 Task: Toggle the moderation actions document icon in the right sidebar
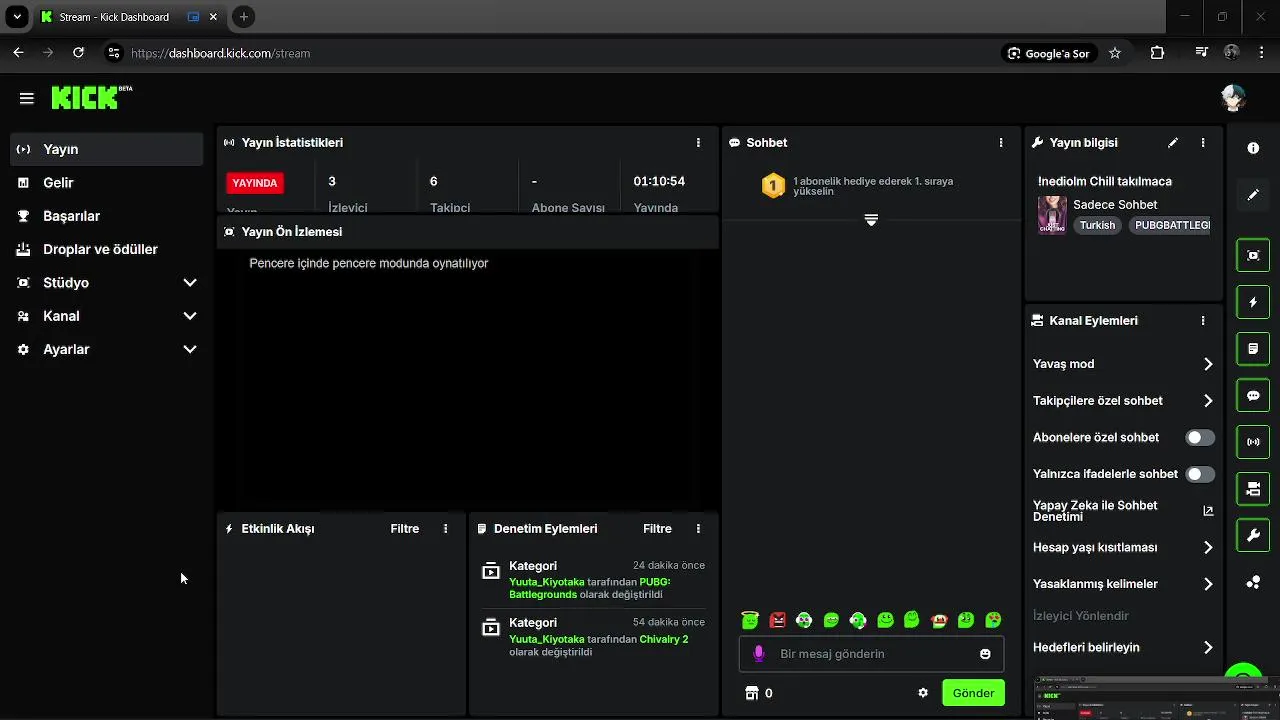point(1253,349)
